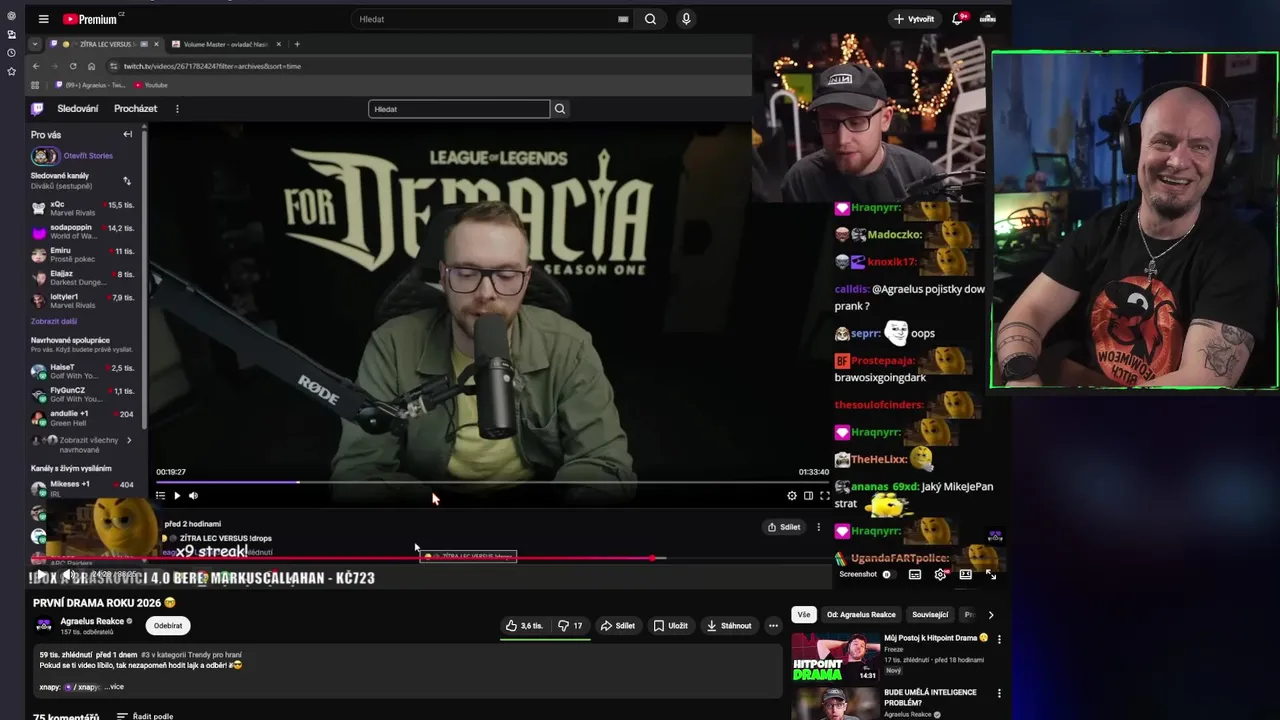This screenshot has width=1280, height=720.
Task: Click the YouTube search magnifier button
Action: coord(650,19)
